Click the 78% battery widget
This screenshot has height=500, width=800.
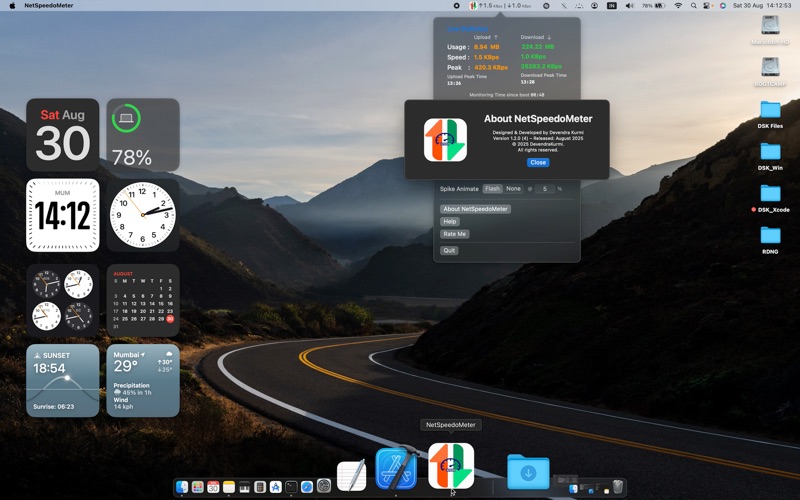(x=143, y=135)
